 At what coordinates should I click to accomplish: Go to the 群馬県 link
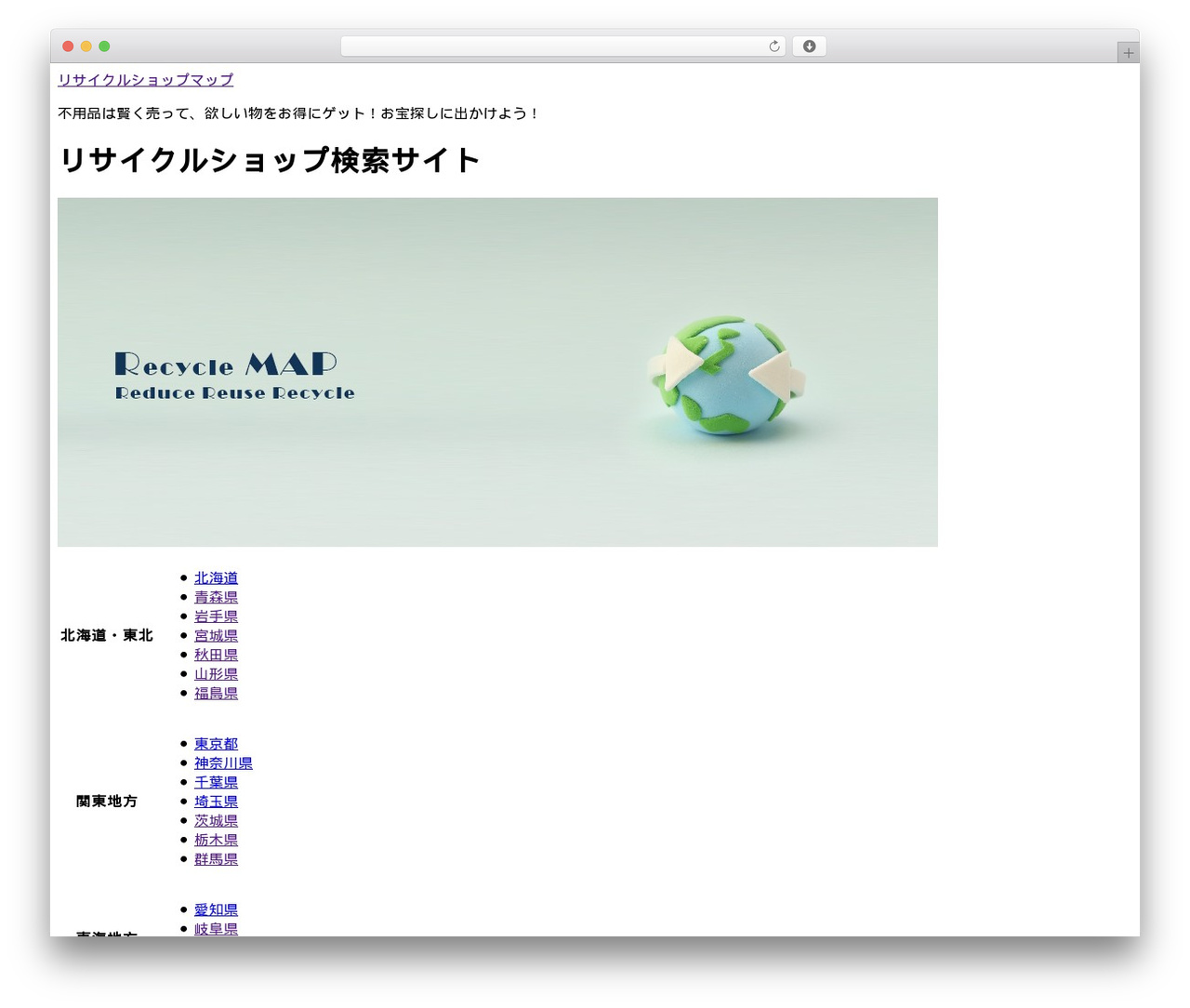216,859
